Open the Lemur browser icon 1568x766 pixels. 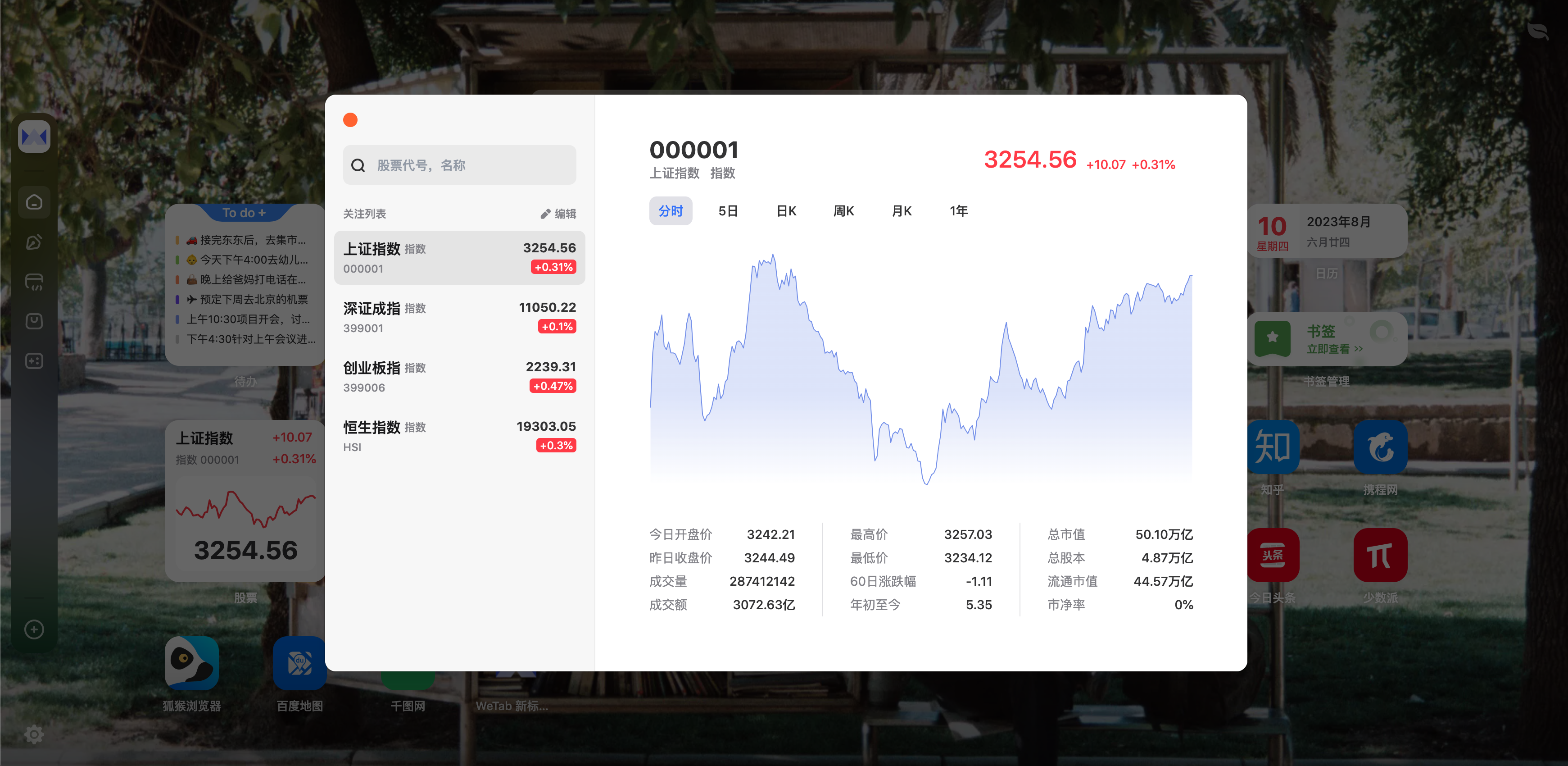point(192,663)
